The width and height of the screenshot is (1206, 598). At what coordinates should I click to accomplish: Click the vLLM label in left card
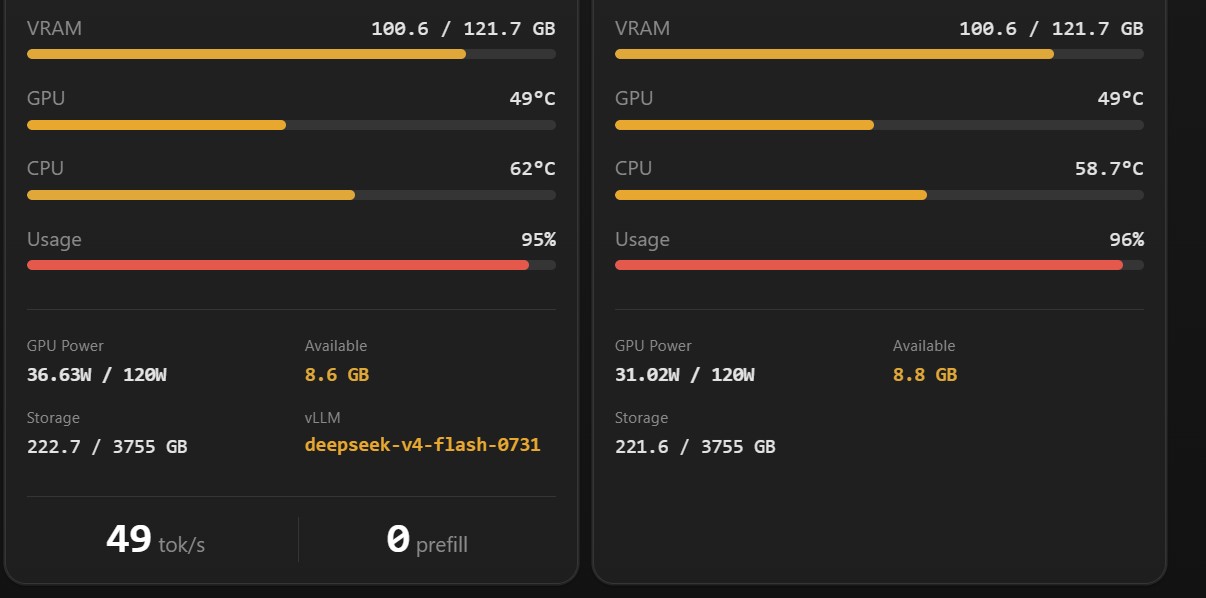click(323, 418)
